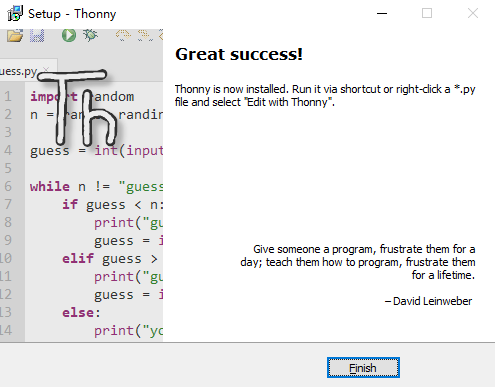Image resolution: width=495 pixels, height=387 pixels.
Task: Click the Great success! heading
Action: [x=239, y=54]
